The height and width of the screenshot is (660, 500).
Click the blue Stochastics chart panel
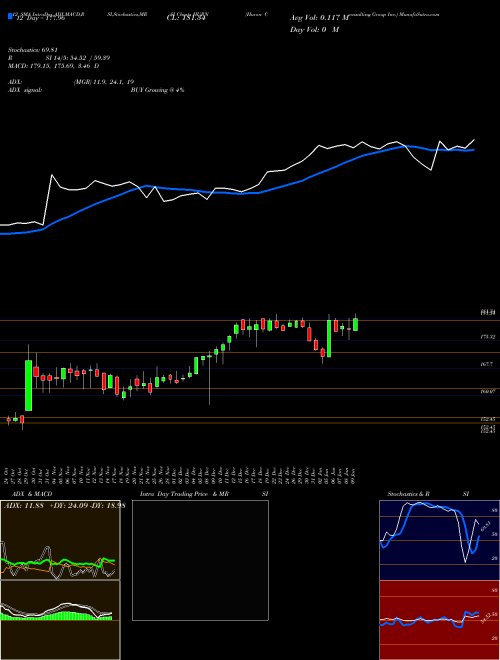point(439,540)
